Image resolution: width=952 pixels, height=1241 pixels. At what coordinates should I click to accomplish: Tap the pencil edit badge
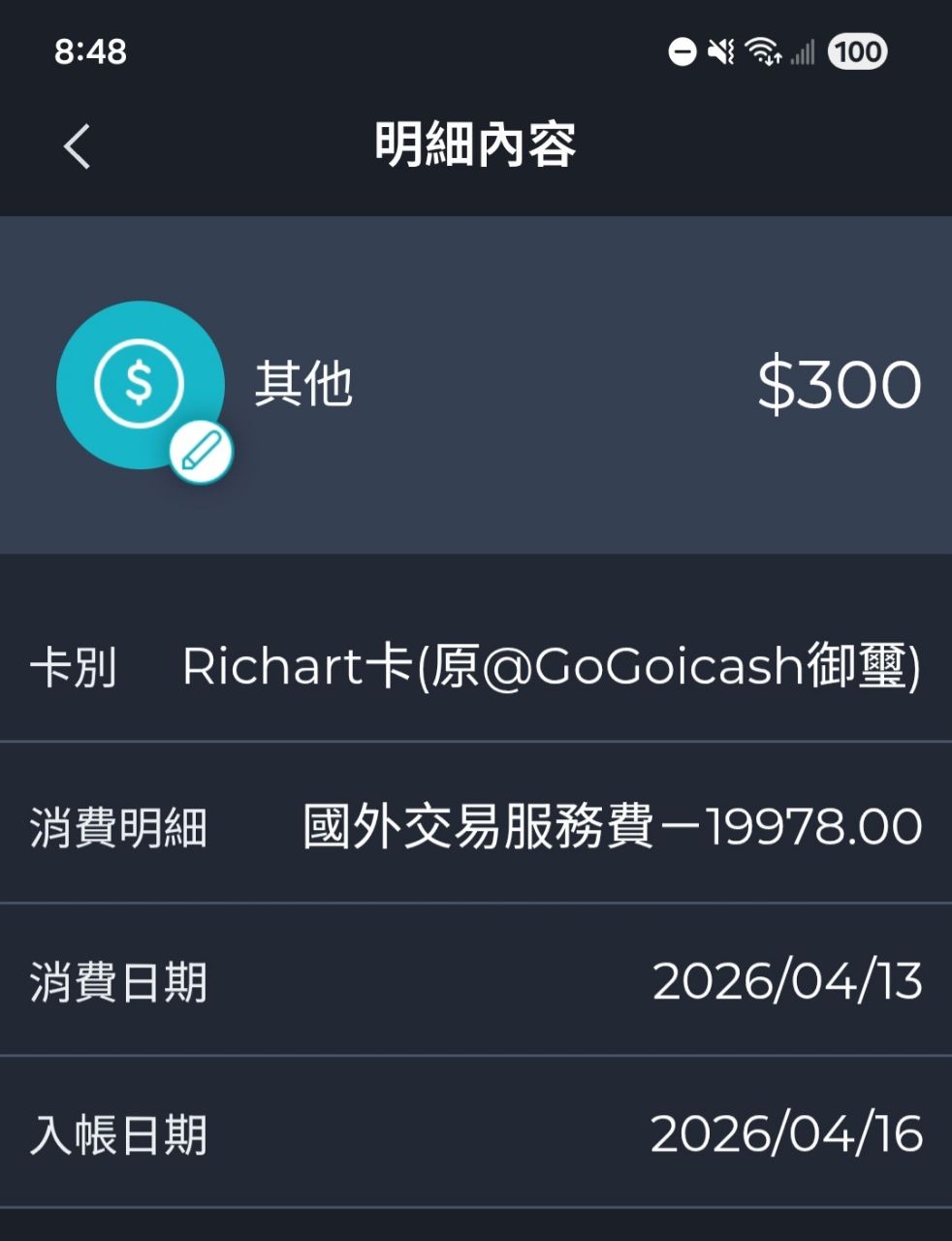pyautogui.click(x=202, y=452)
